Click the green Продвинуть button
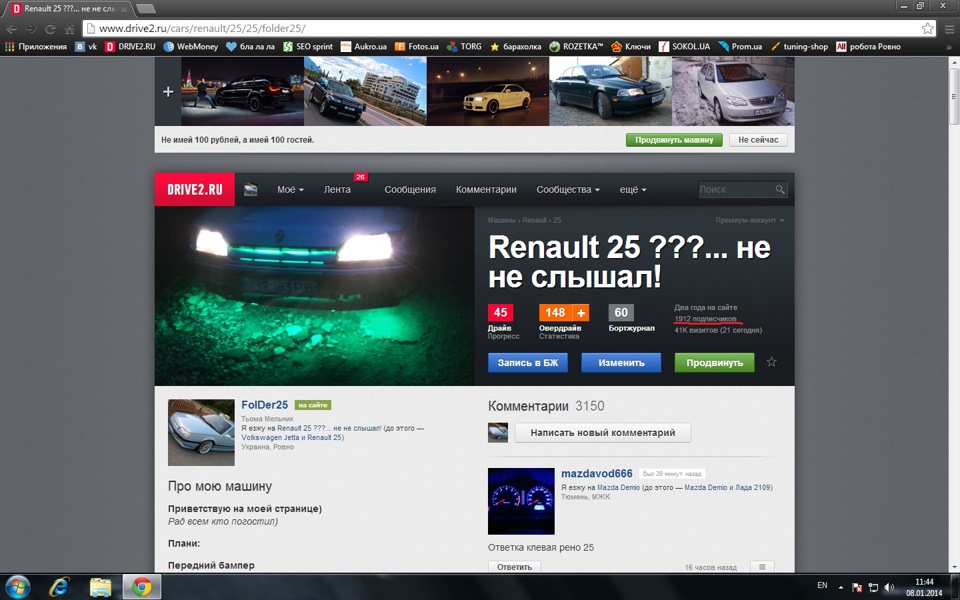 (x=714, y=362)
